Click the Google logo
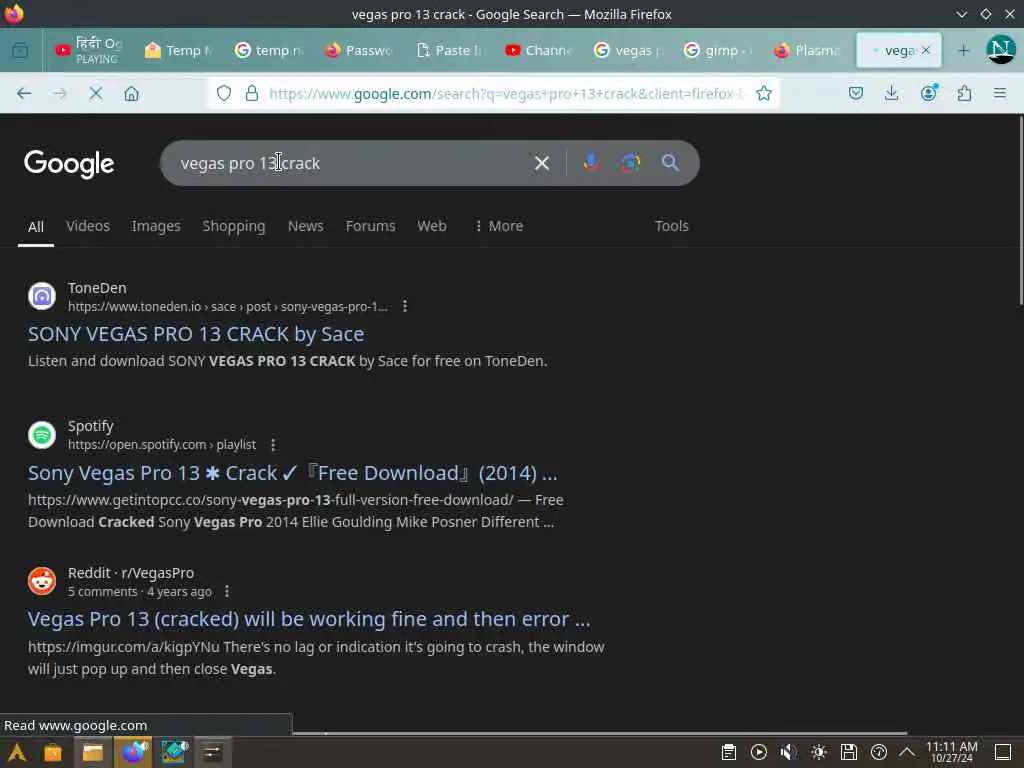Viewport: 1024px width, 768px height. 69,163
